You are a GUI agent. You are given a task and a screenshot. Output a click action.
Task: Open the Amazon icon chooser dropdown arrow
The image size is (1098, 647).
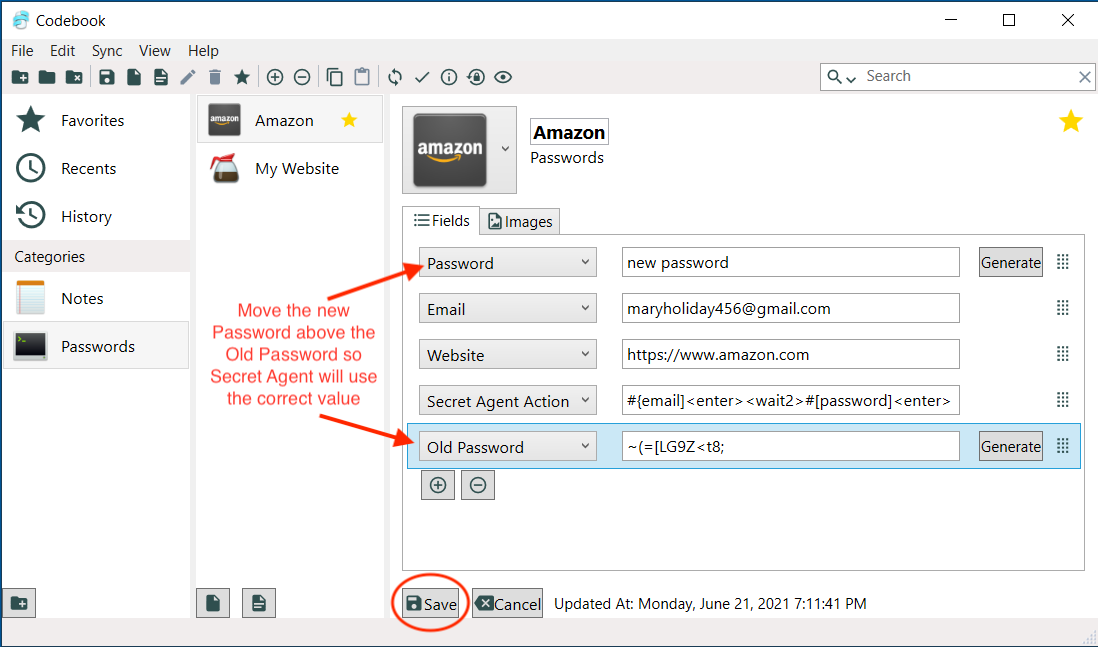pyautogui.click(x=505, y=149)
